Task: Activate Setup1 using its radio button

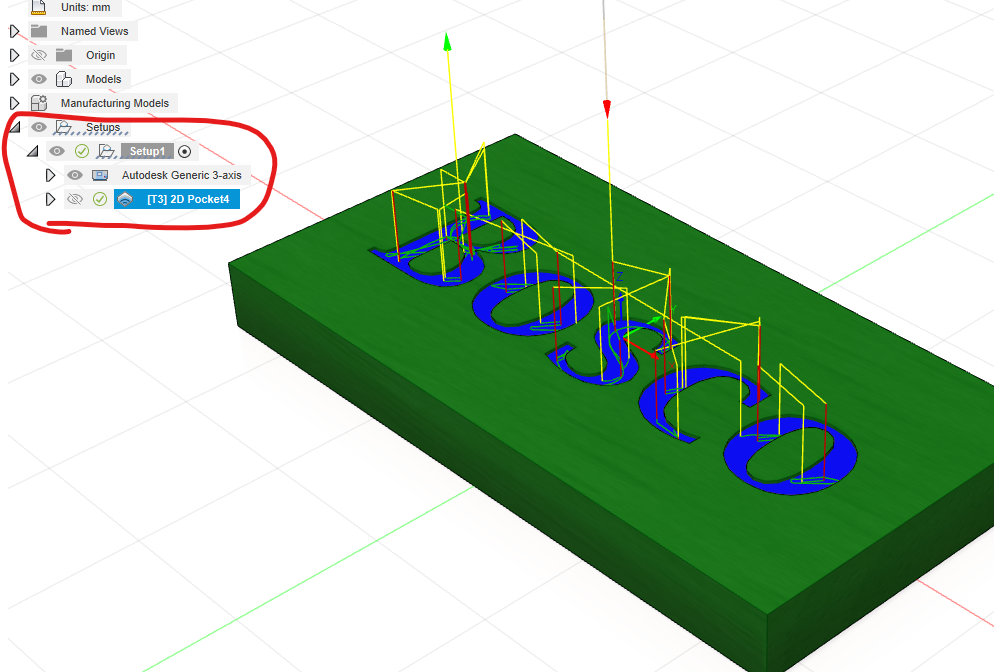Action: 184,151
